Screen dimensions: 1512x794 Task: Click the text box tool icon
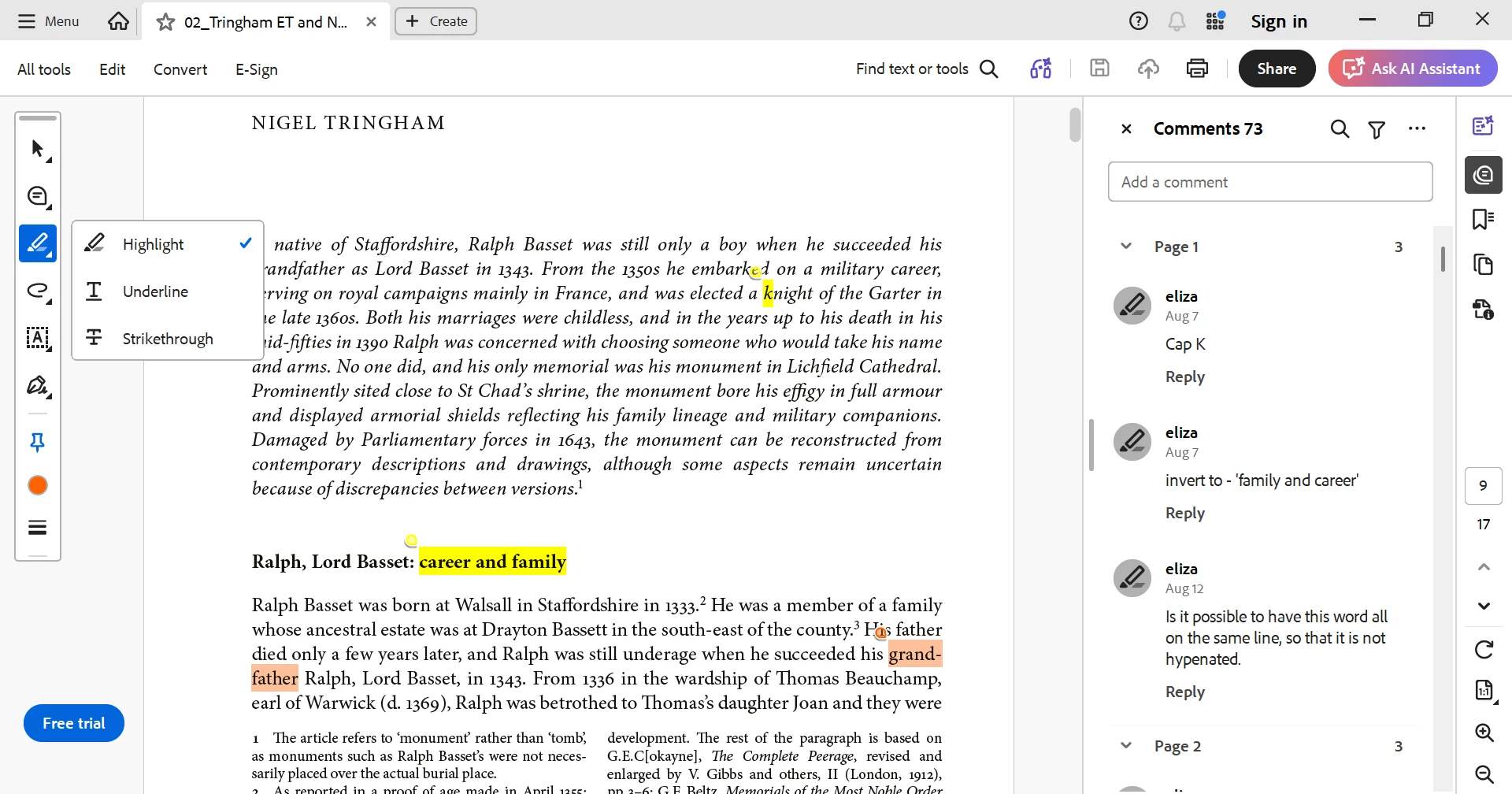[38, 339]
